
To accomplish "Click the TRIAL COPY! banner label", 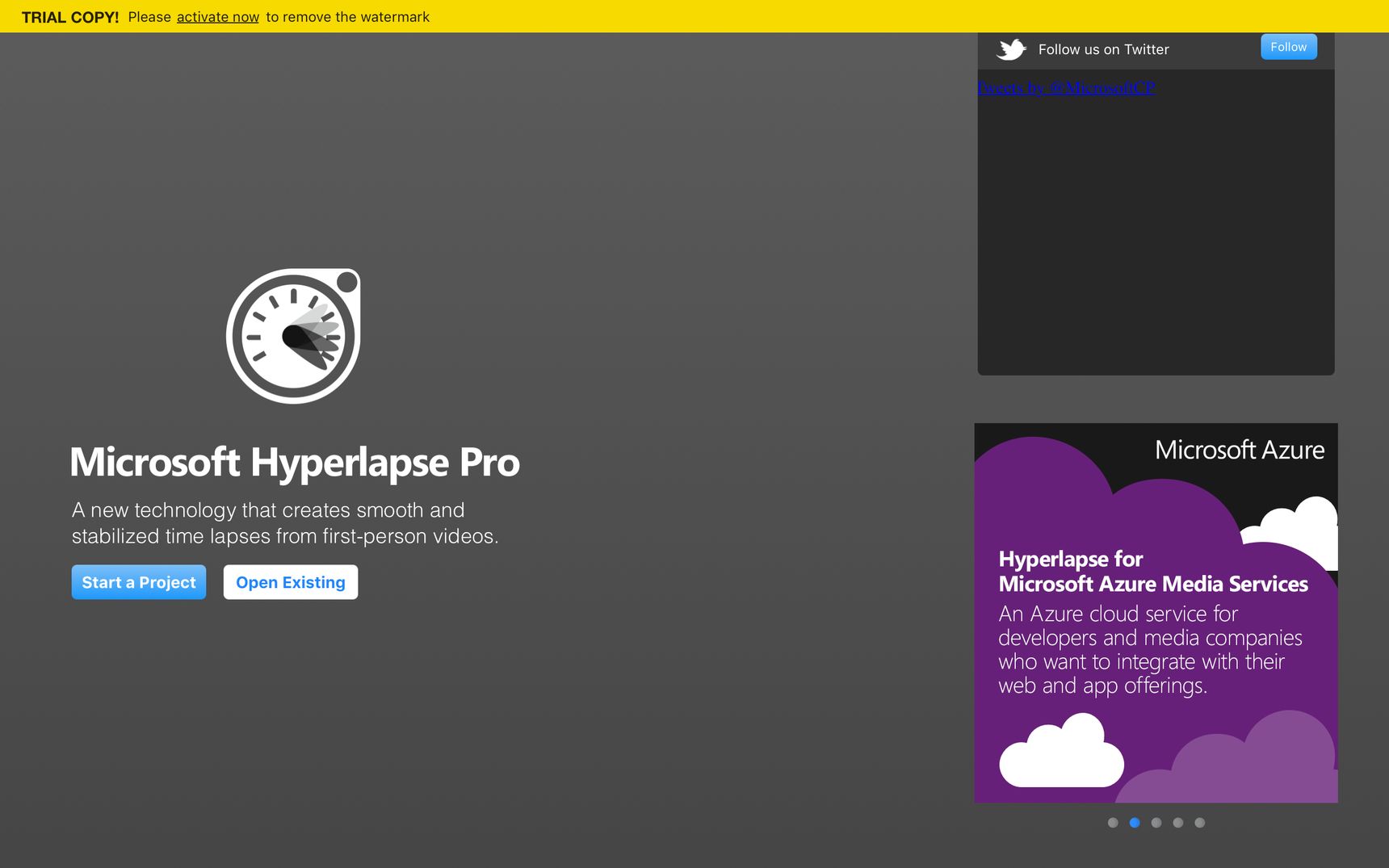I will (70, 17).
